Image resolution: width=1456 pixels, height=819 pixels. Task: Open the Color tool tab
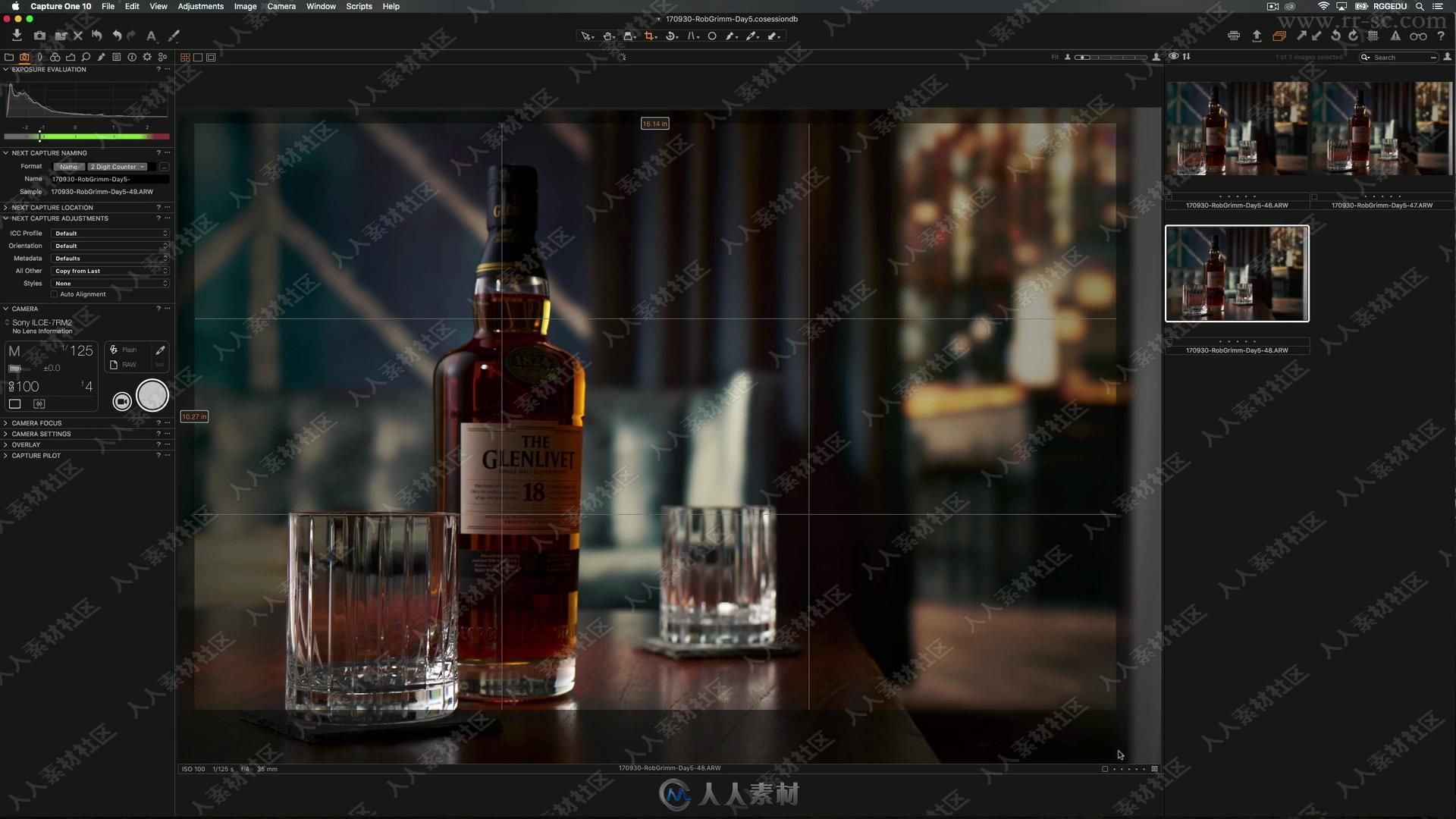point(55,57)
